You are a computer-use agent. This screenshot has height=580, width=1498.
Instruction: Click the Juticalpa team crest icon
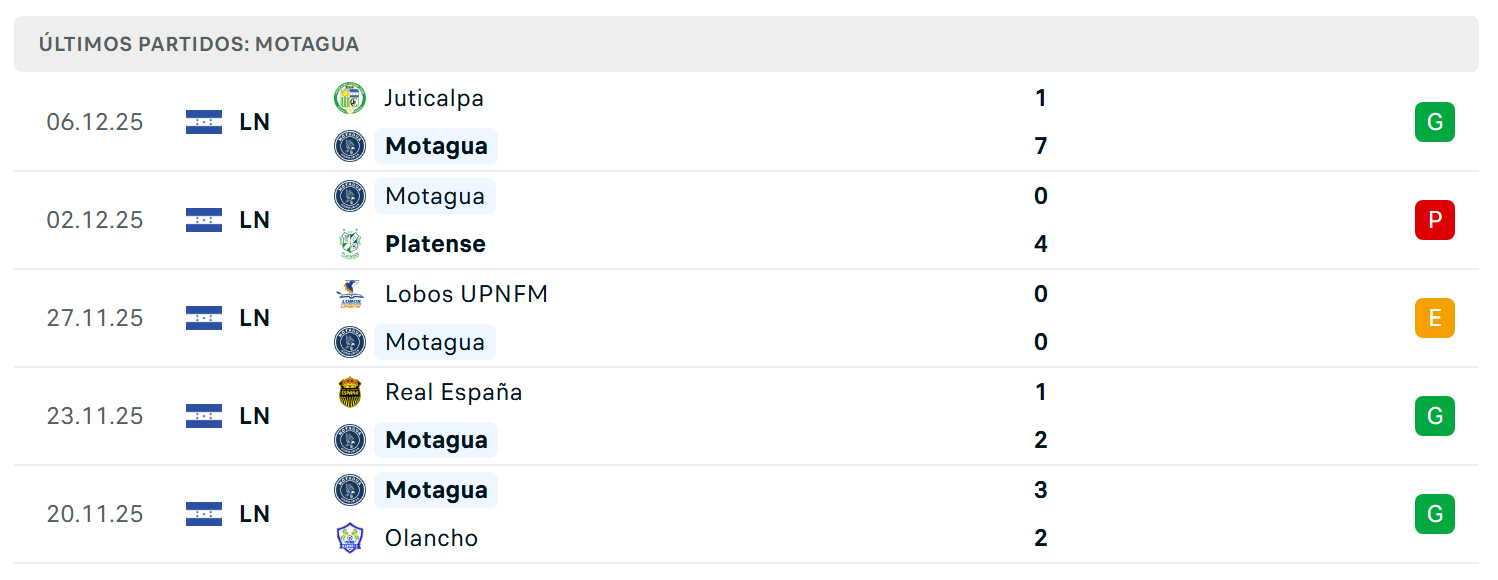[350, 98]
